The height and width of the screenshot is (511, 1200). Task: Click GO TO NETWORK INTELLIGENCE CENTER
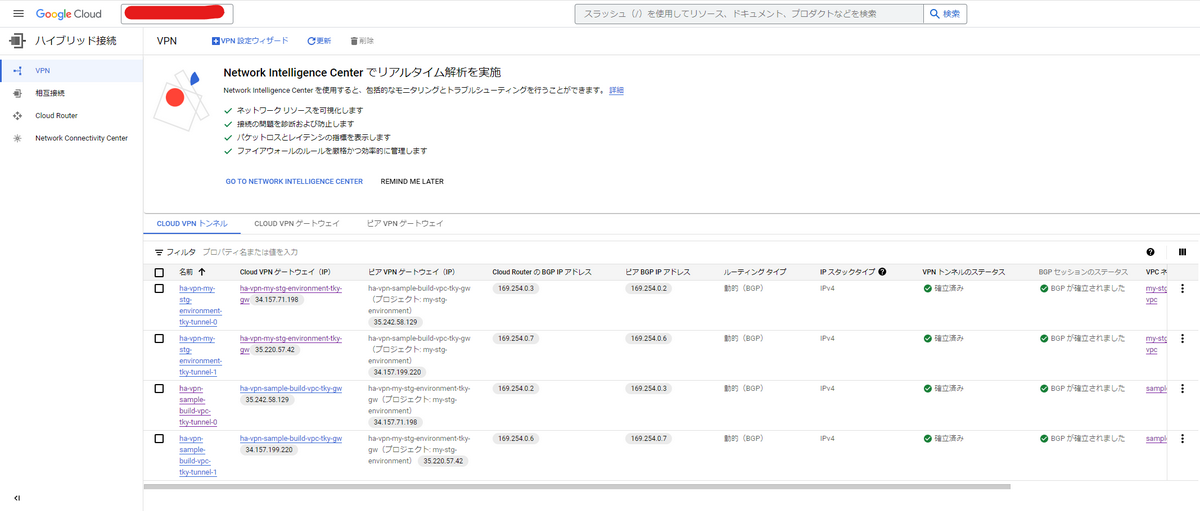(x=294, y=182)
